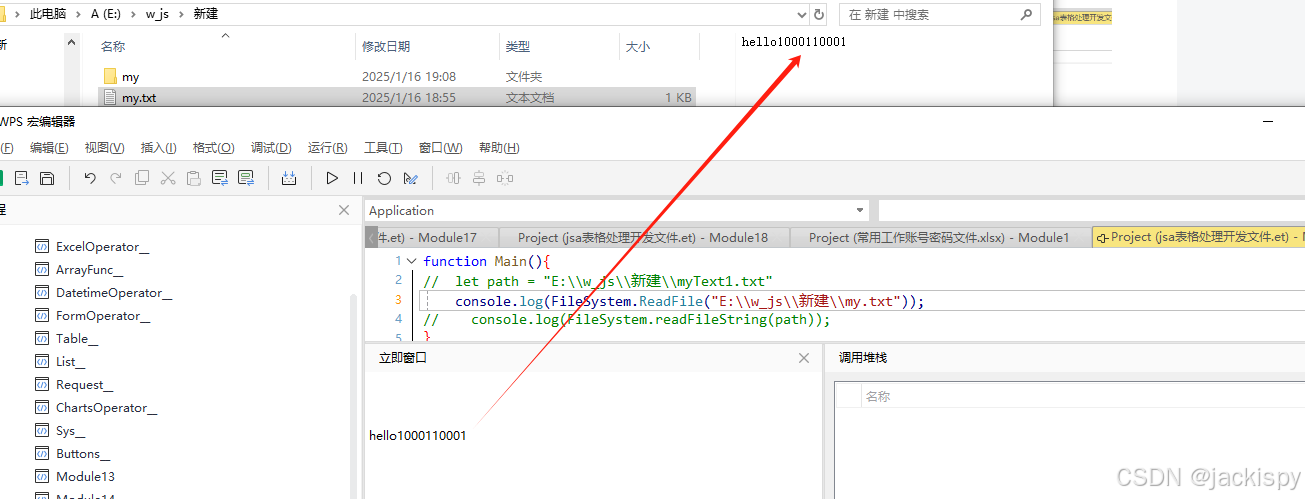Select Sys_ module in project tree
The image size is (1305, 499).
pyautogui.click(x=70, y=430)
